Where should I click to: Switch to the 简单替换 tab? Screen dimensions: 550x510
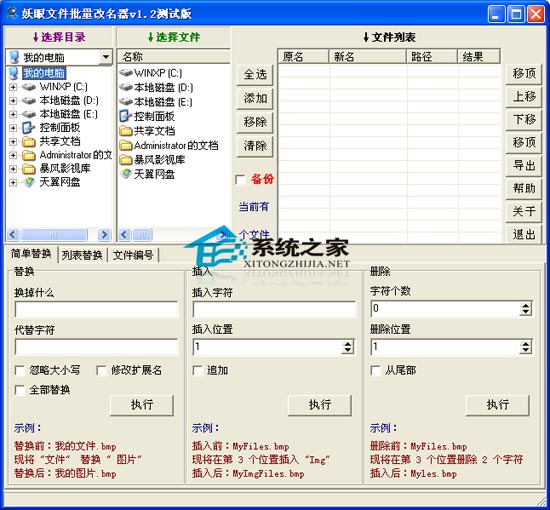click(31, 254)
